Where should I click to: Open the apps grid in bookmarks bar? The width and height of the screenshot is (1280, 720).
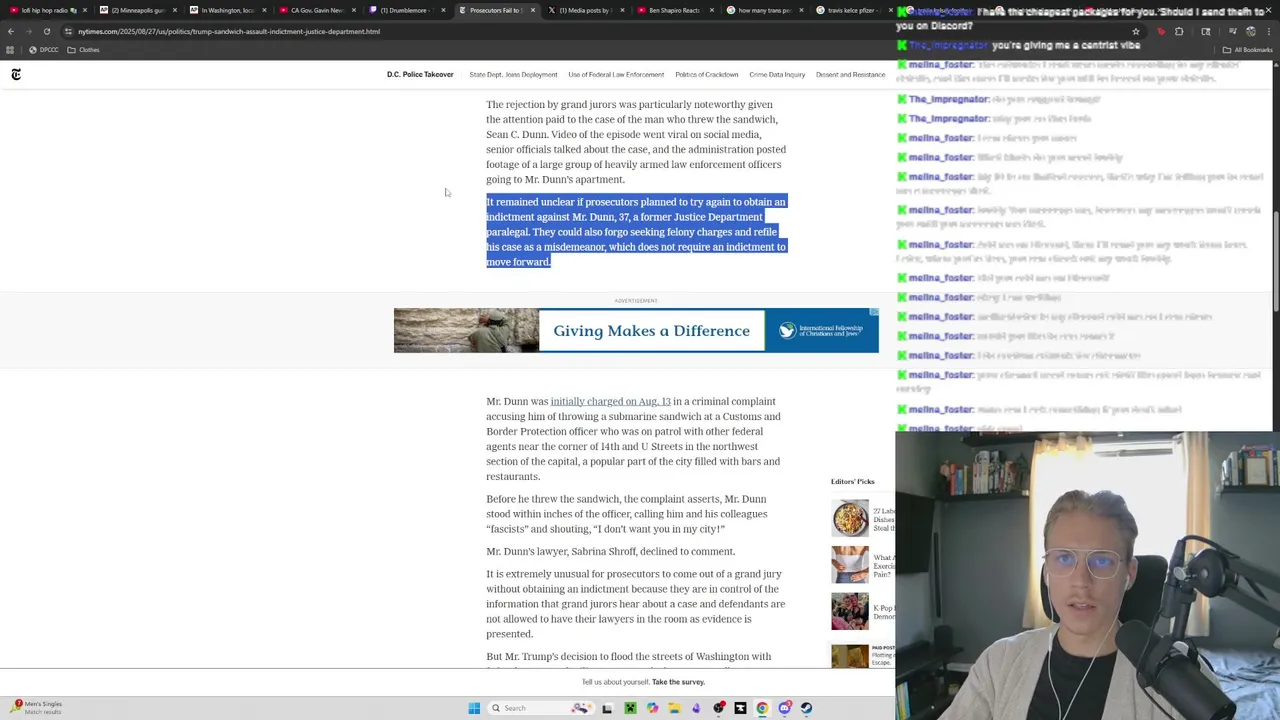tap(10, 50)
